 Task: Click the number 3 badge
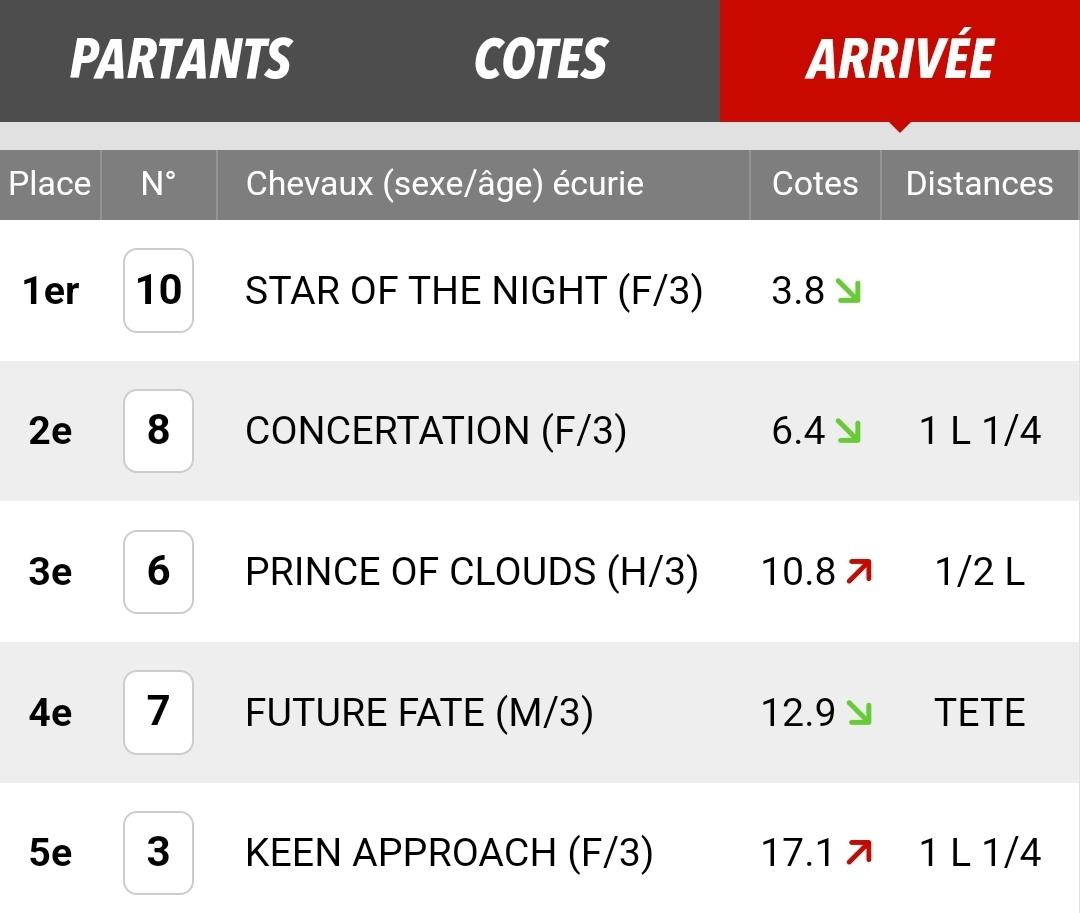click(158, 852)
